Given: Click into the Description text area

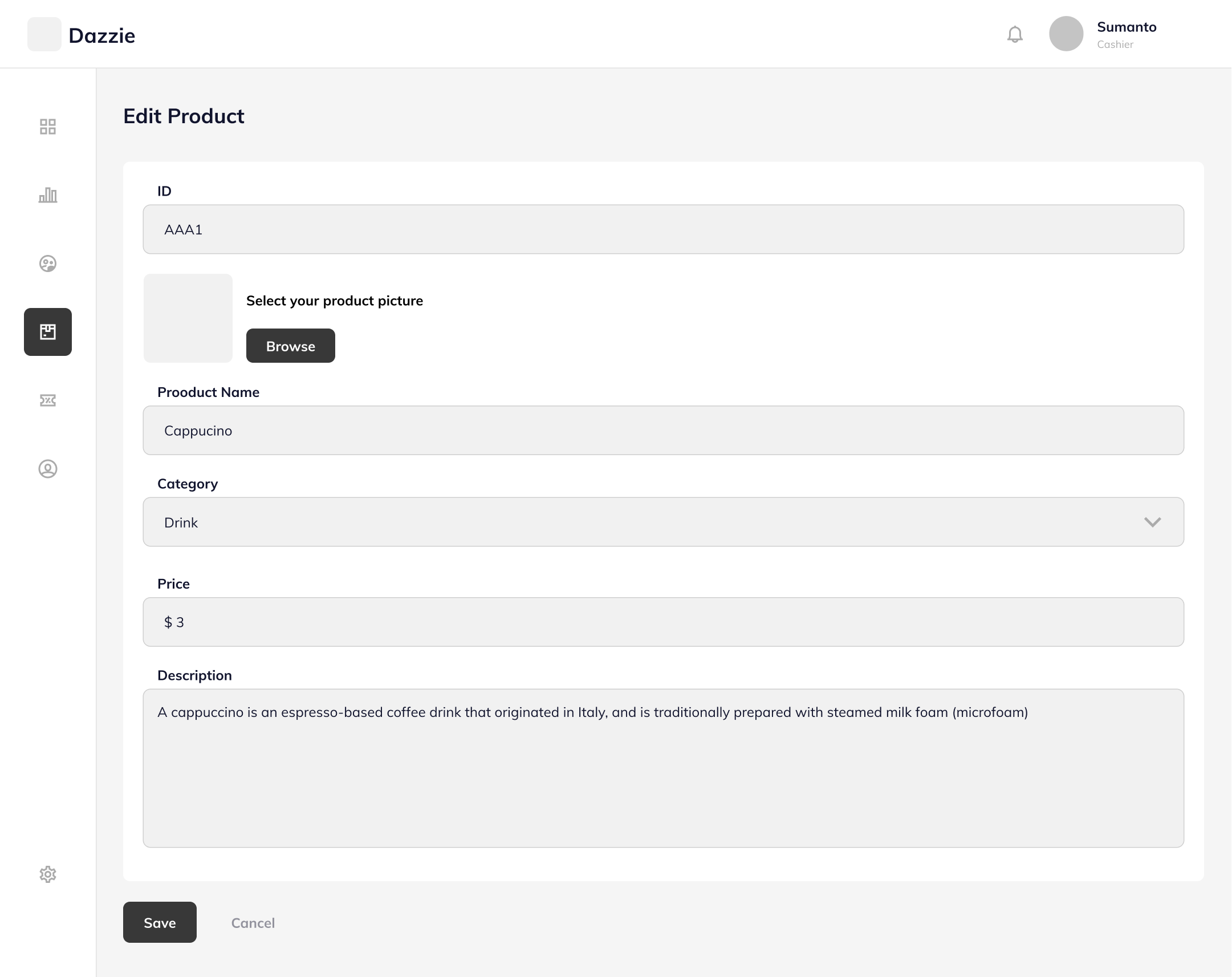Looking at the screenshot, I should click(x=664, y=768).
